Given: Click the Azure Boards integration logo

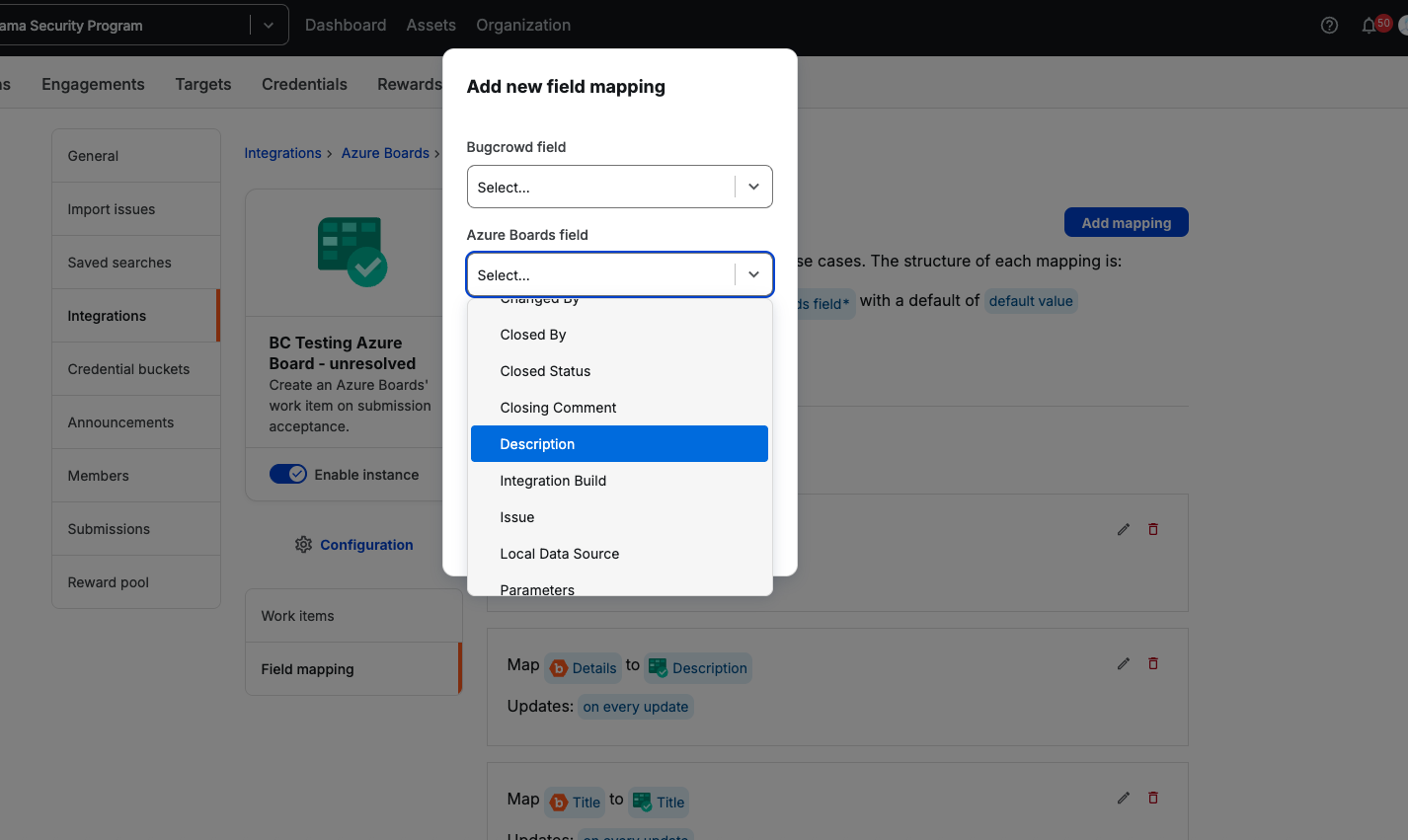Looking at the screenshot, I should pyautogui.click(x=352, y=252).
